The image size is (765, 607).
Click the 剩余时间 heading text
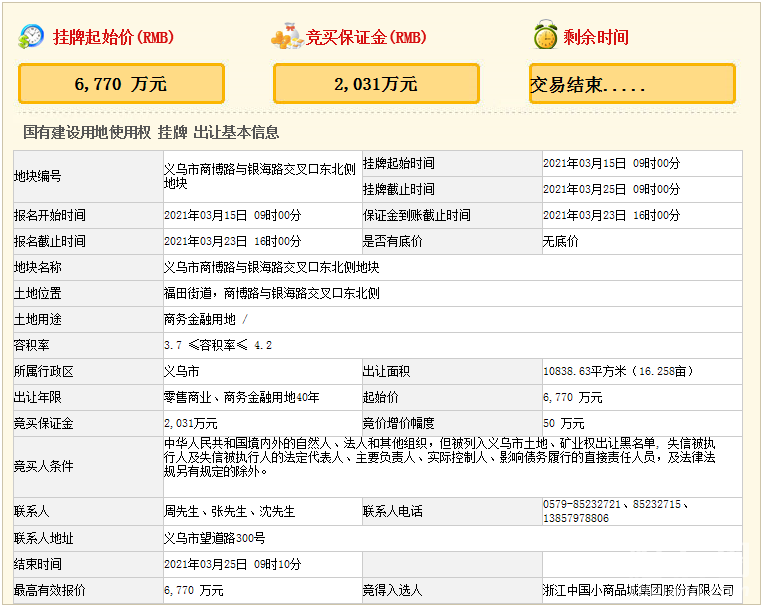point(596,38)
